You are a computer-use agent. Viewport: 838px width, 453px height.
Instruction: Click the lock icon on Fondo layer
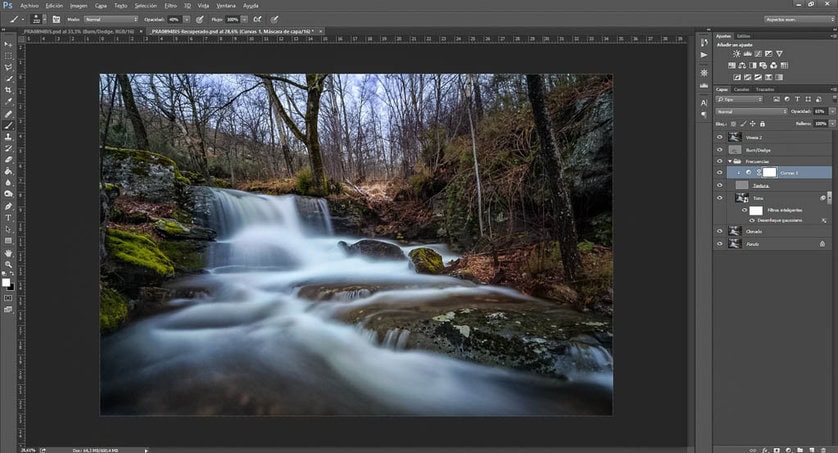click(x=822, y=243)
